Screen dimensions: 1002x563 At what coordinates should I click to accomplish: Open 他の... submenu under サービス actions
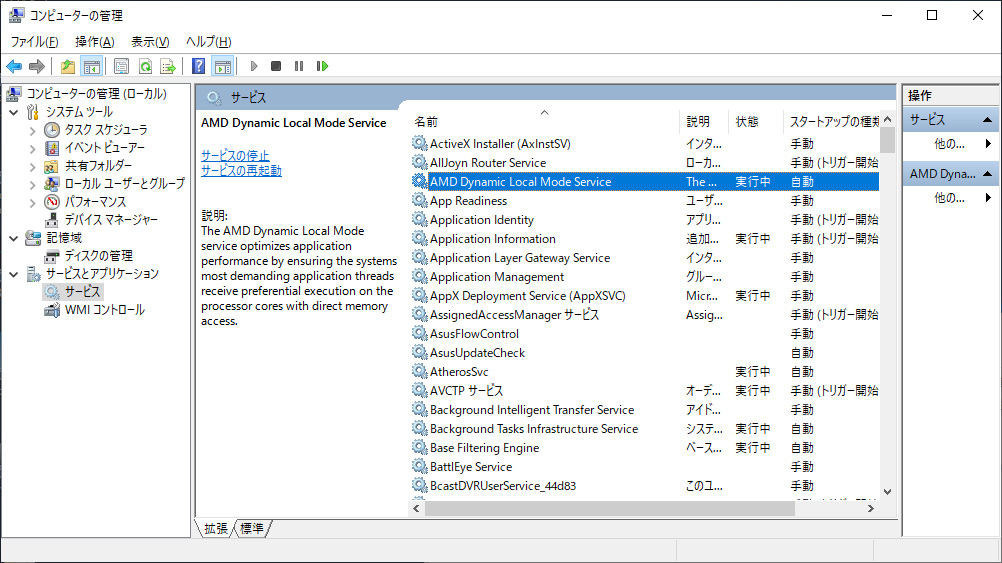pos(951,144)
